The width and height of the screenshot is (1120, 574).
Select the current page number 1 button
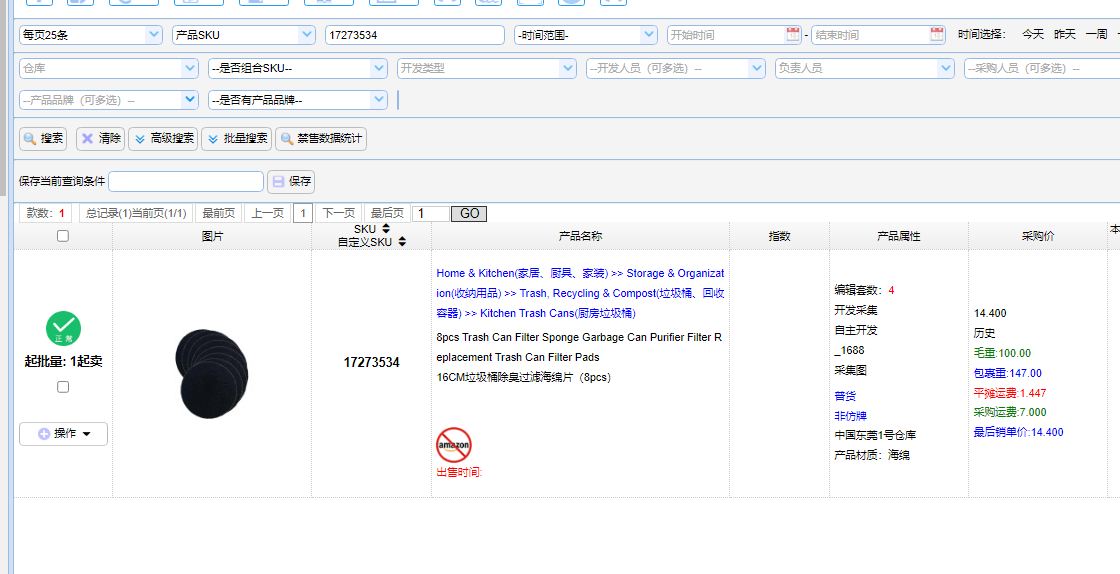click(303, 213)
